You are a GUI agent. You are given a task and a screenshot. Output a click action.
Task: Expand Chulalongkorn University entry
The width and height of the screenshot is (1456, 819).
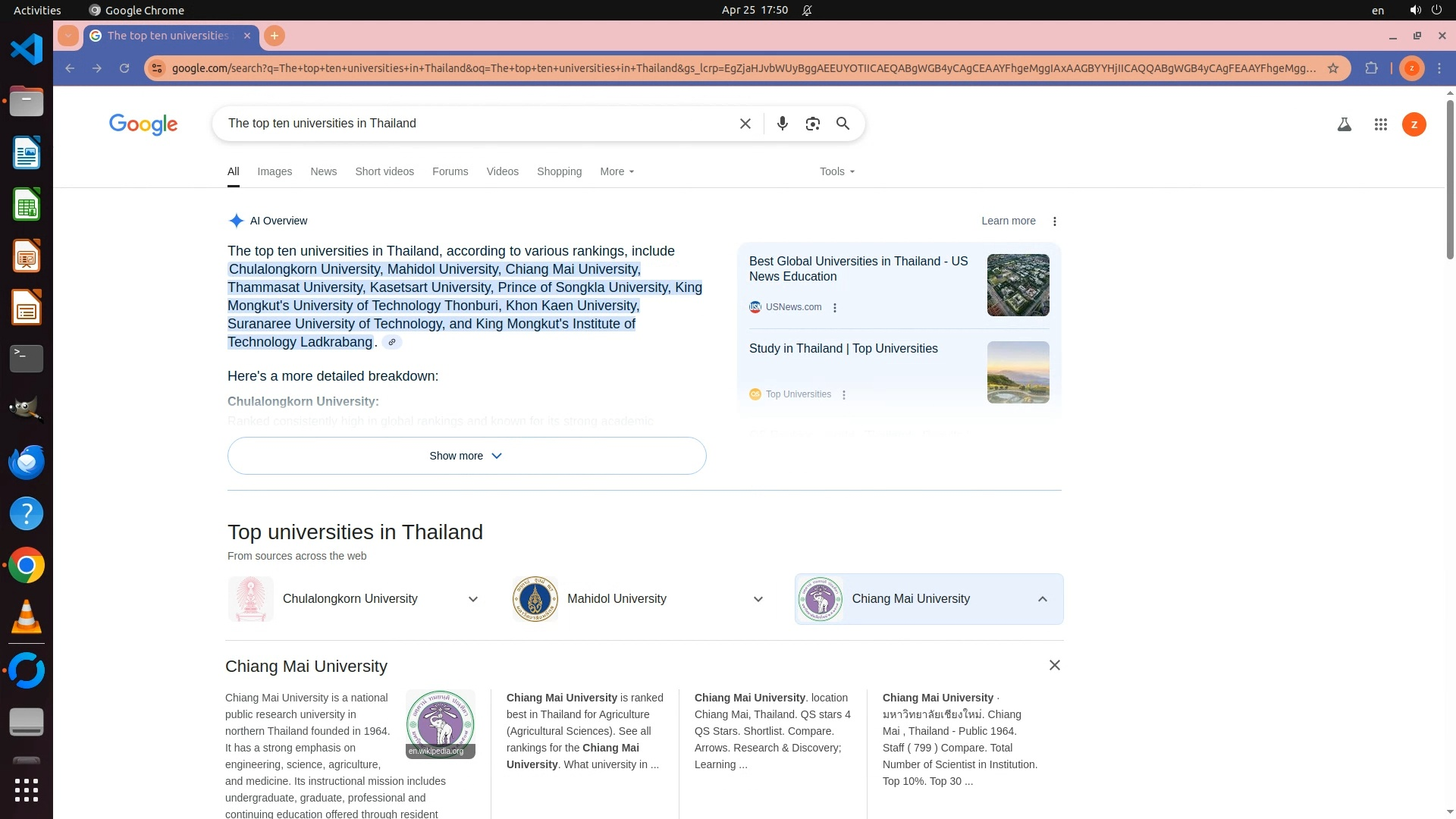(x=472, y=599)
